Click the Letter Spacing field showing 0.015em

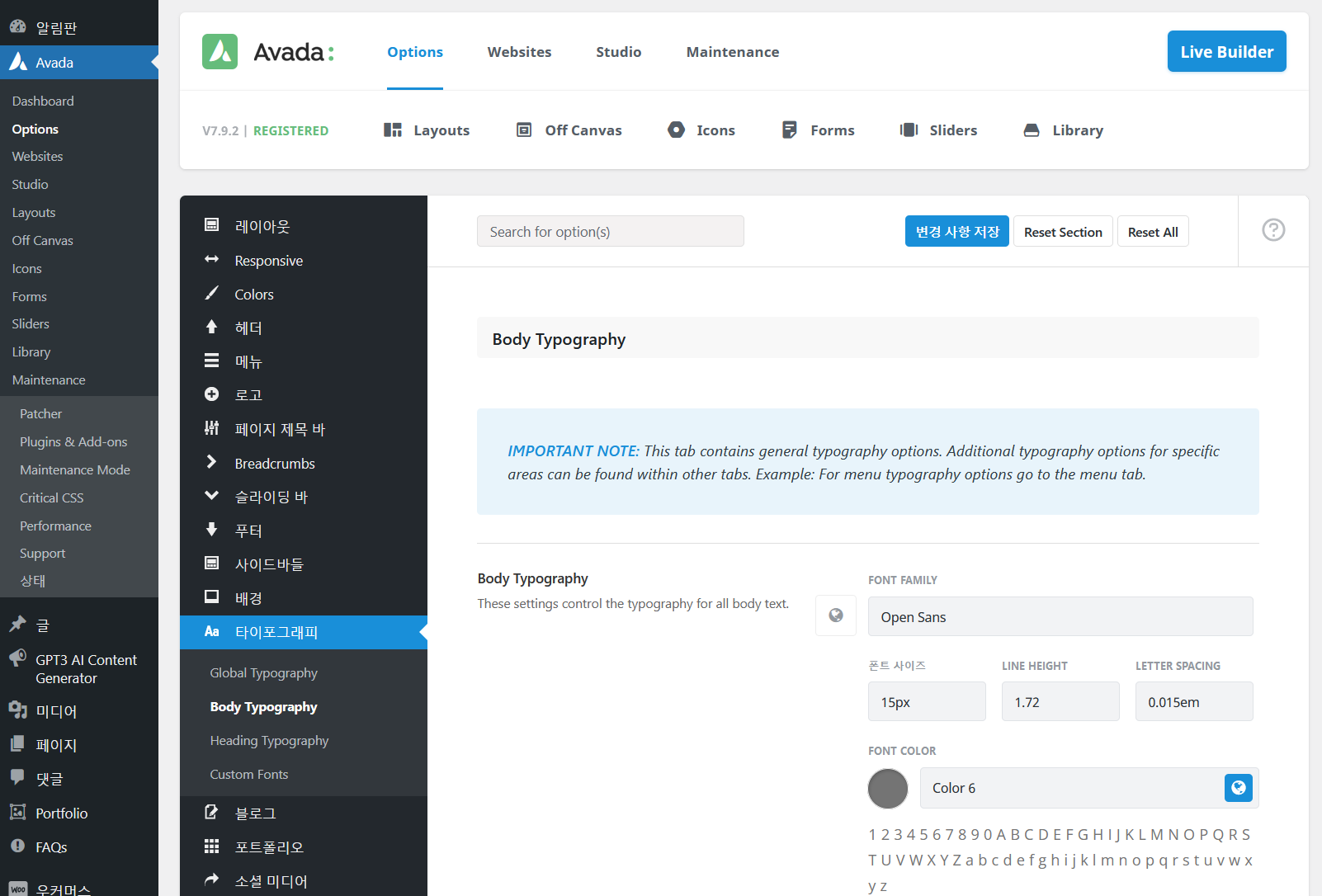tap(1194, 701)
